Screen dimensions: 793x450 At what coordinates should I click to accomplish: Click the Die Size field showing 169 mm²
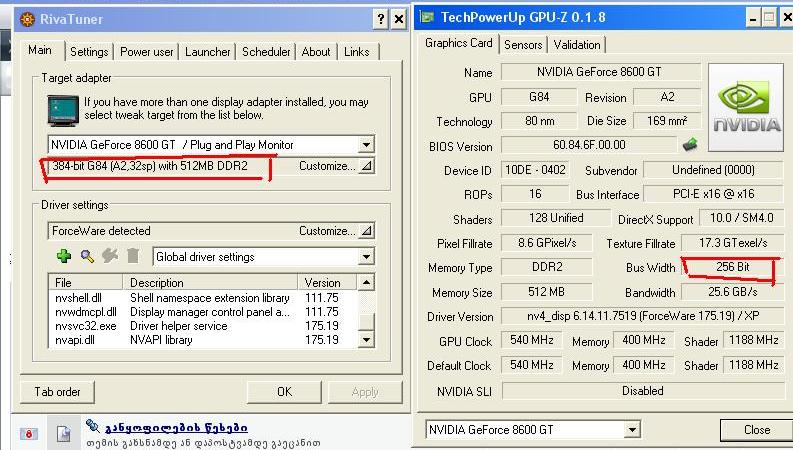(667, 121)
